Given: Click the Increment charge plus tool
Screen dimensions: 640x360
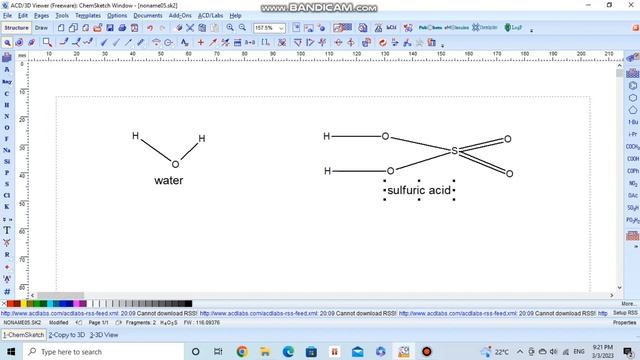Looking at the screenshot, I should pyautogui.click(x=200, y=42).
